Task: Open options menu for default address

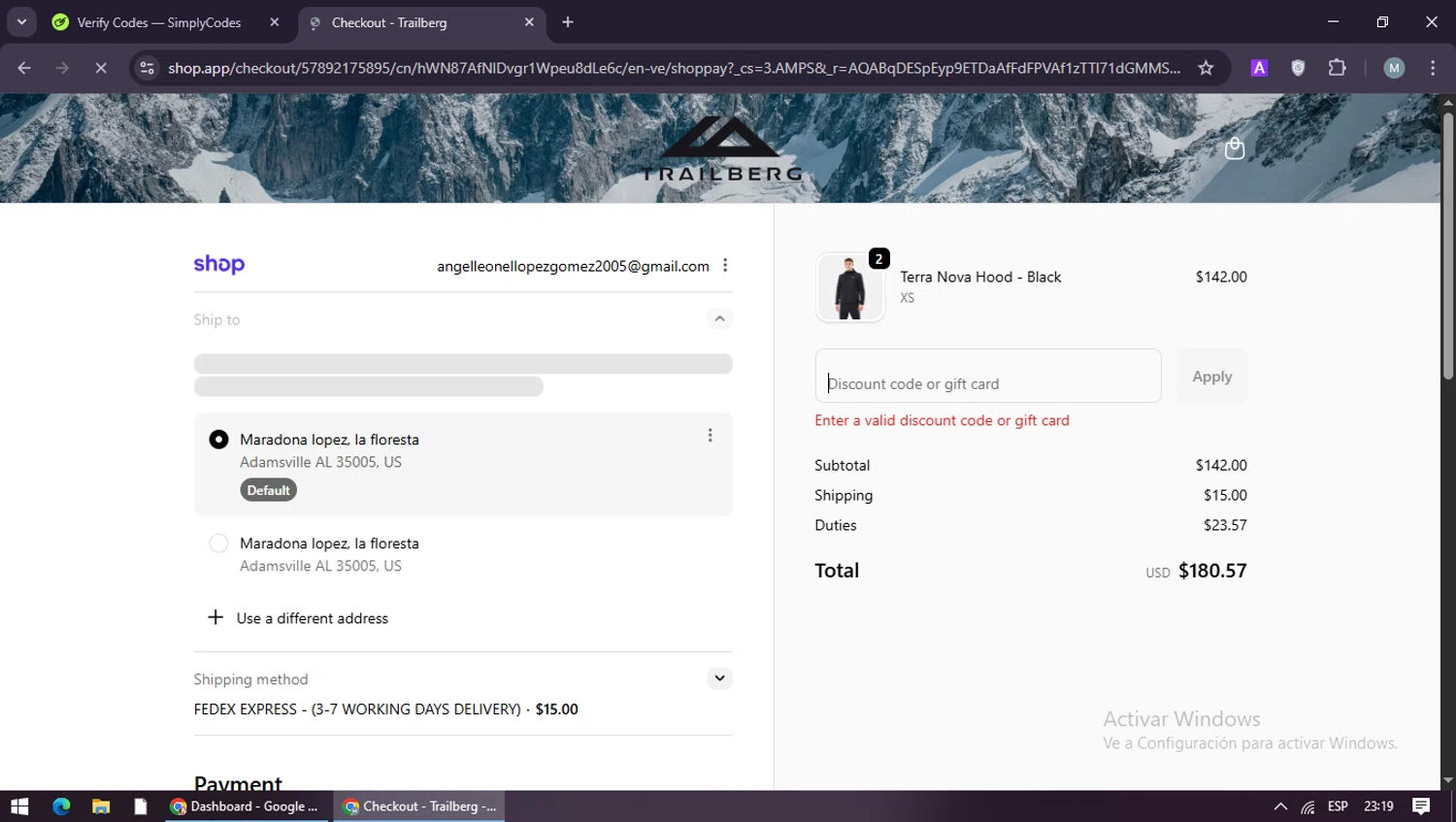Action: [x=710, y=436]
